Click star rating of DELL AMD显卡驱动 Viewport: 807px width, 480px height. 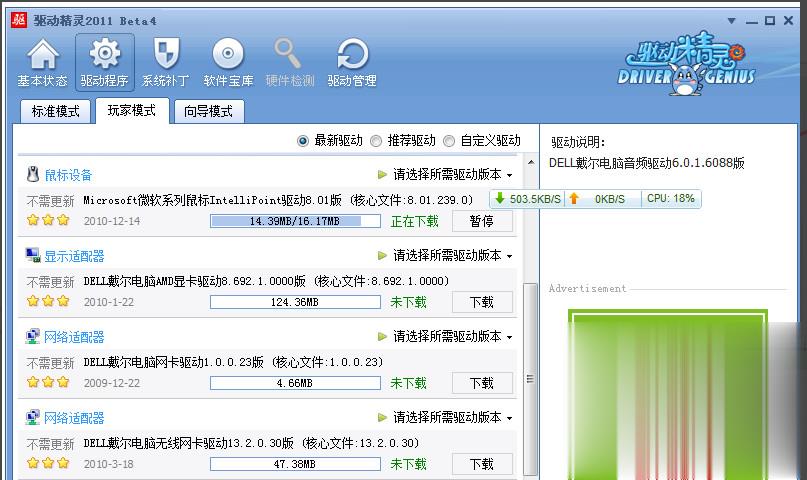pyautogui.click(x=48, y=301)
